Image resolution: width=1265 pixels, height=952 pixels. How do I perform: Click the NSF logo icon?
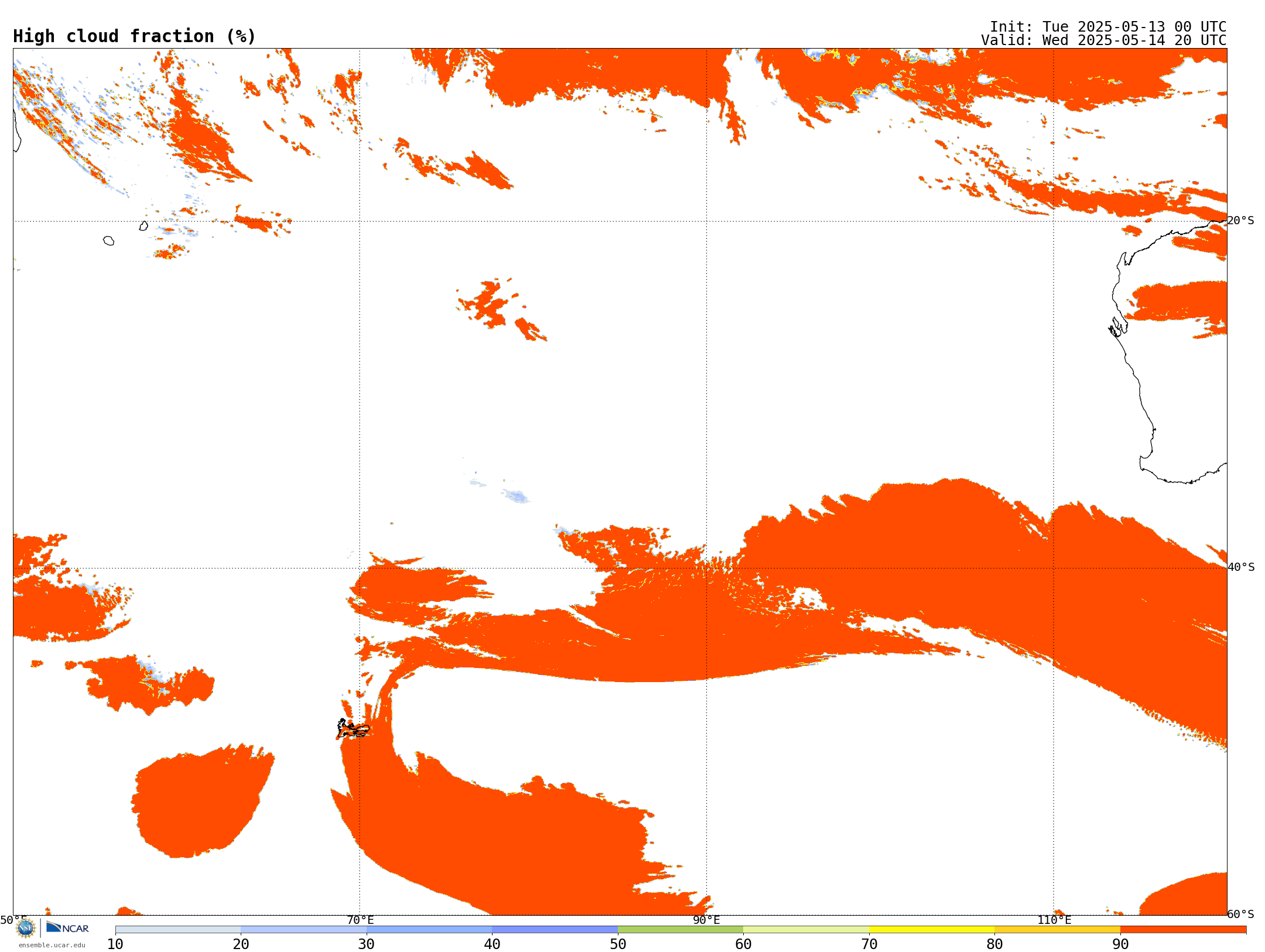pyautogui.click(x=26, y=928)
